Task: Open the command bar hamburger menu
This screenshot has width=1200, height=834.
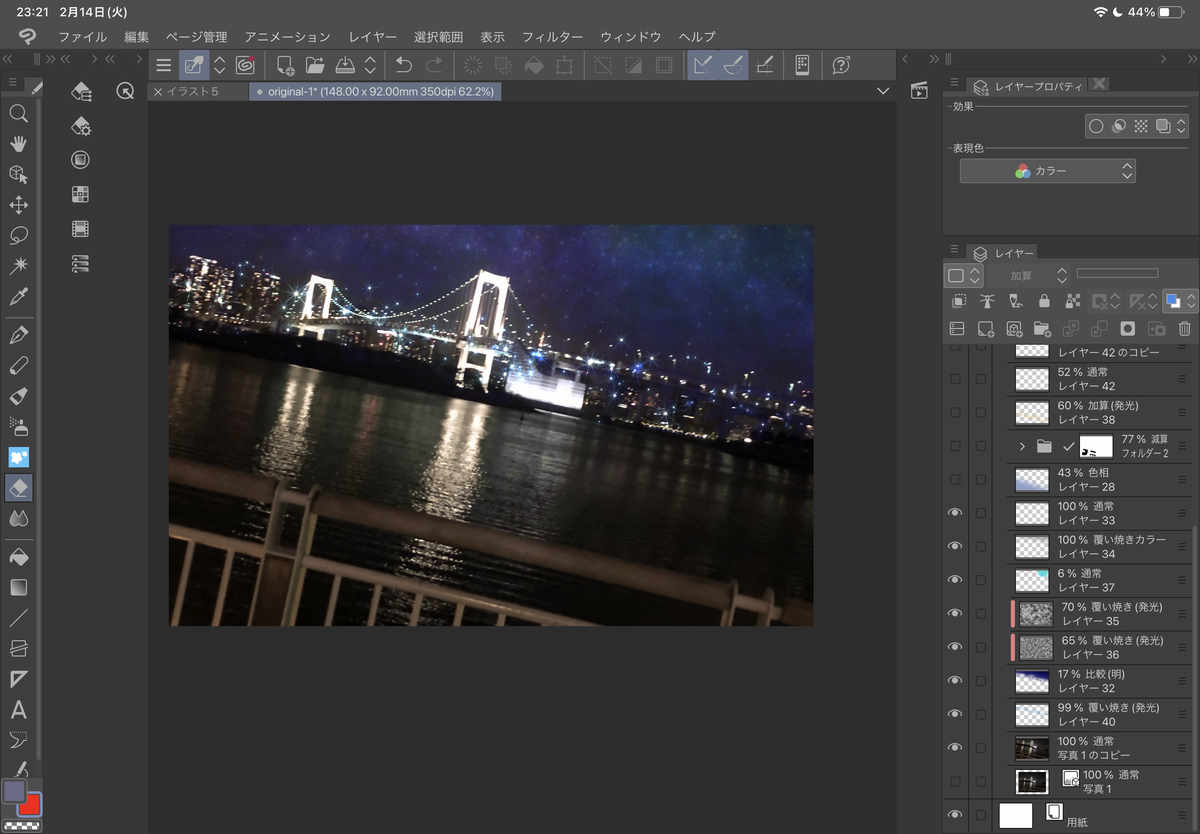Action: [x=163, y=65]
